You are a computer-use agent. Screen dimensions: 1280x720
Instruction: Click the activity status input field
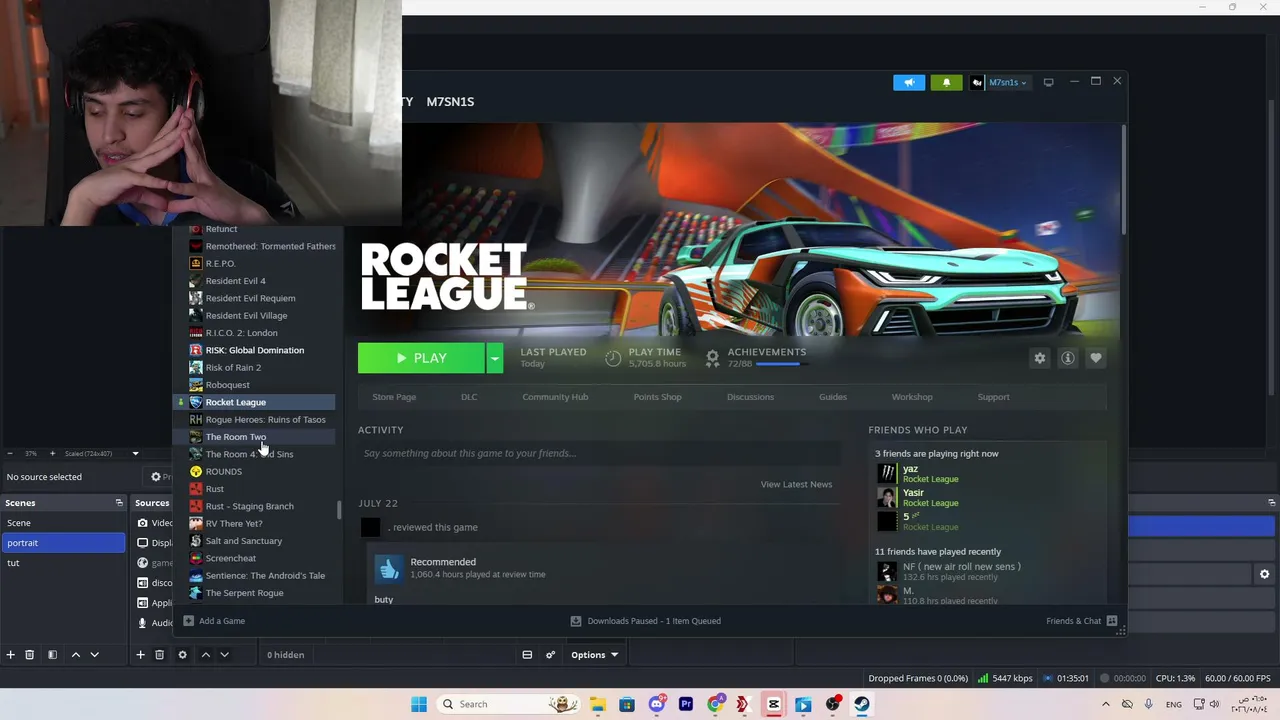tap(598, 453)
